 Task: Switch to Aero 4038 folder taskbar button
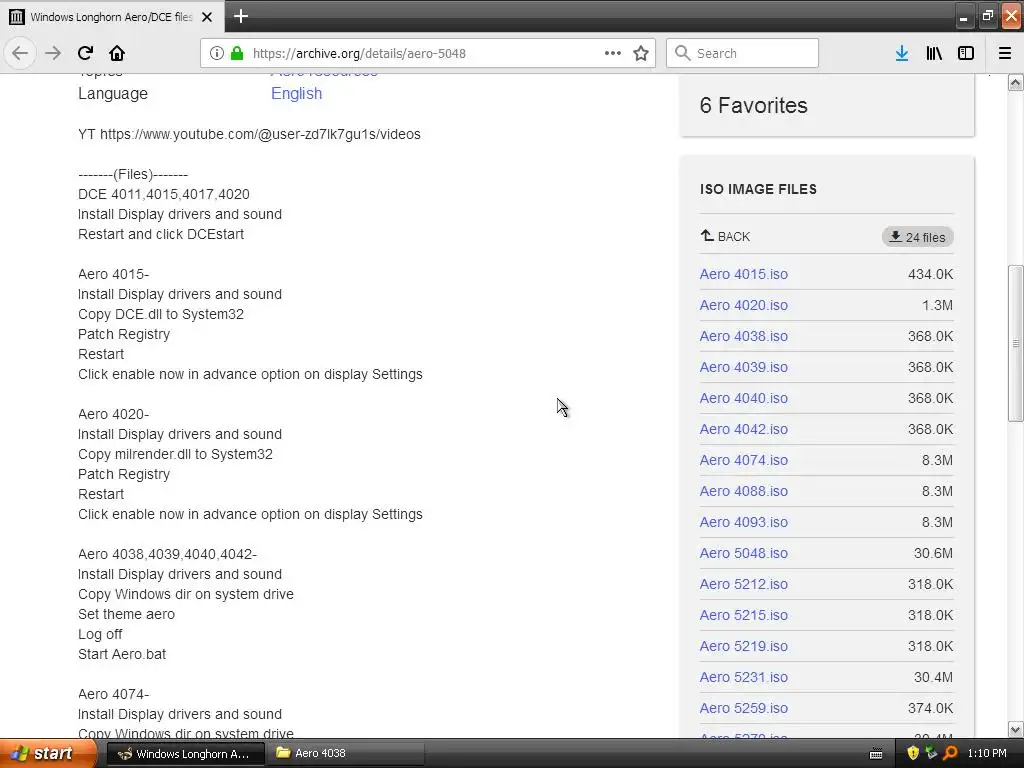tap(346, 754)
